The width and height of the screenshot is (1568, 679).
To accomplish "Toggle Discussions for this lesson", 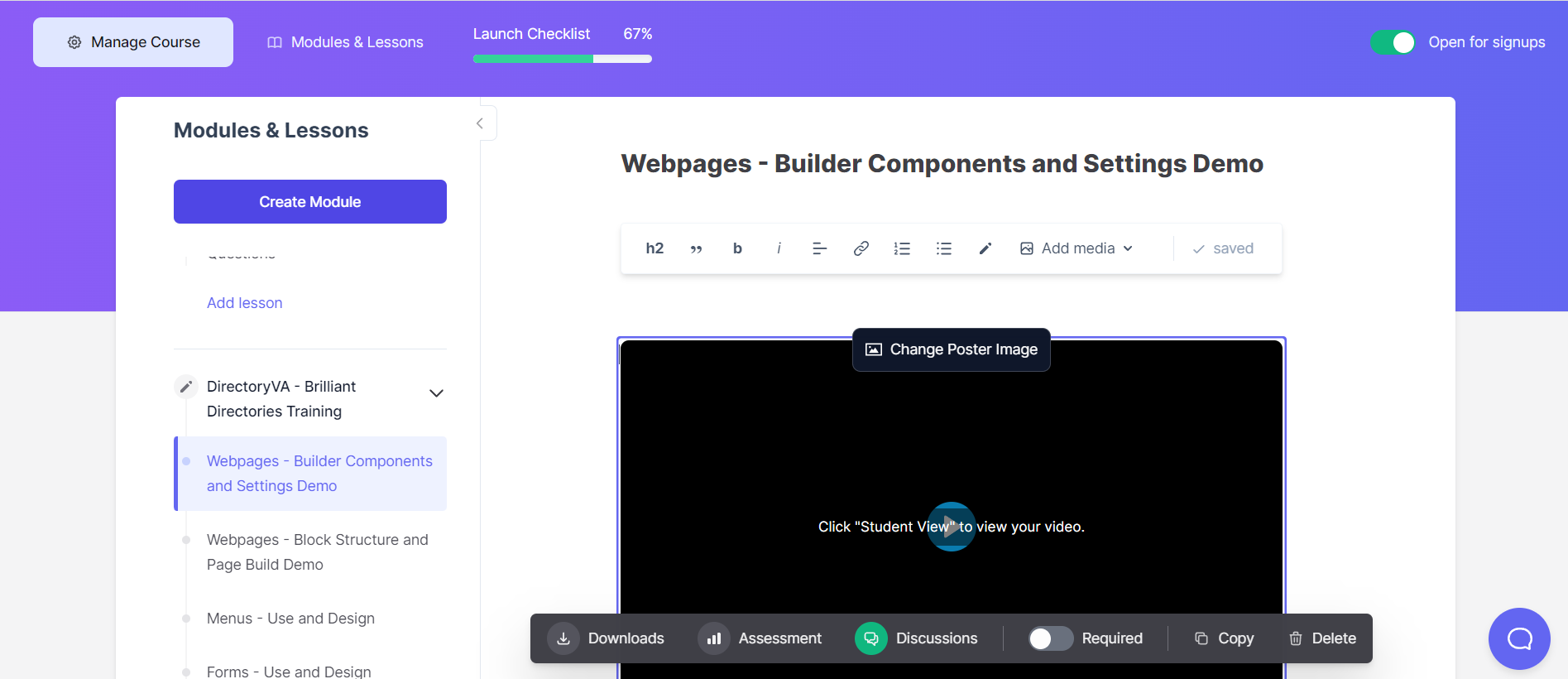I will click(871, 638).
